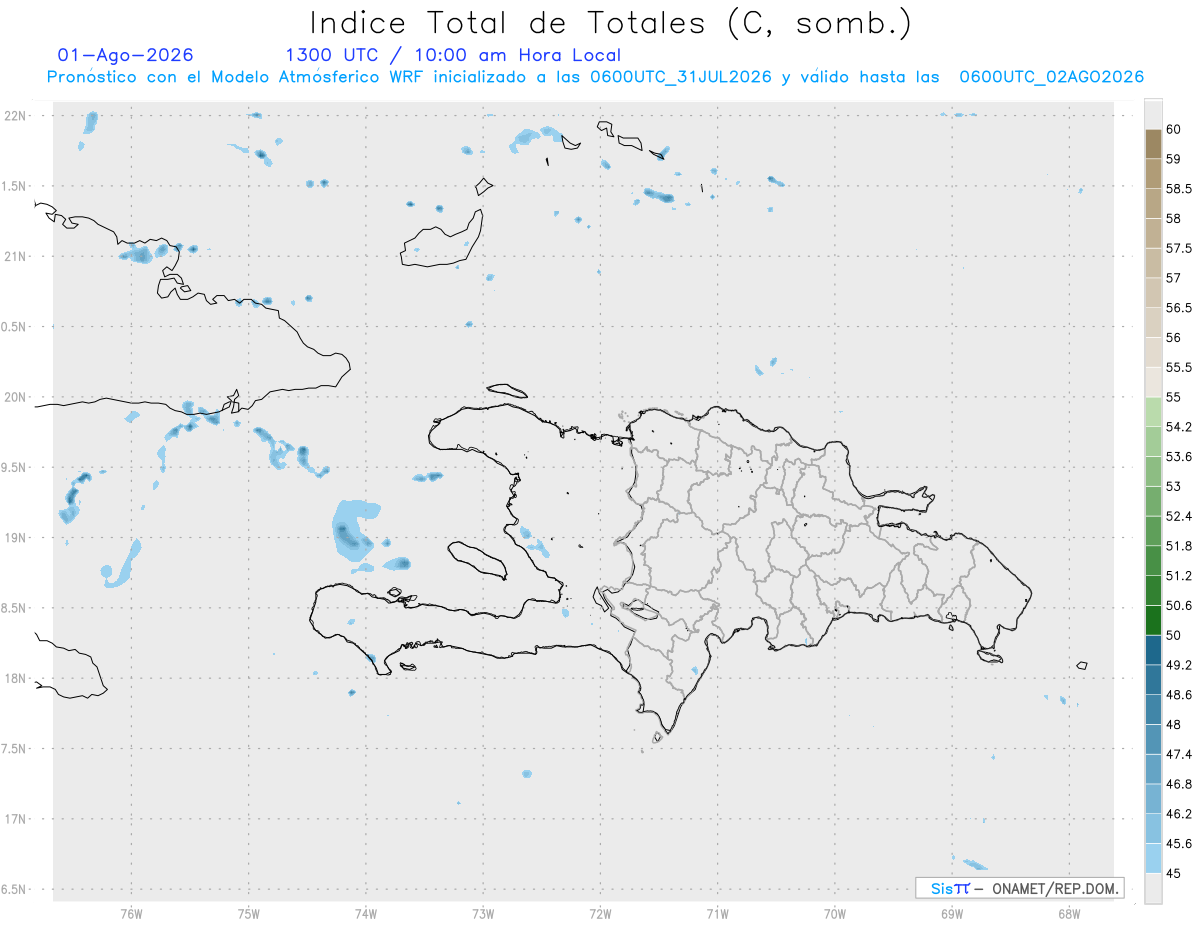Click the colorbar value "49.2"
1200x927 pixels.
[x=1179, y=665]
